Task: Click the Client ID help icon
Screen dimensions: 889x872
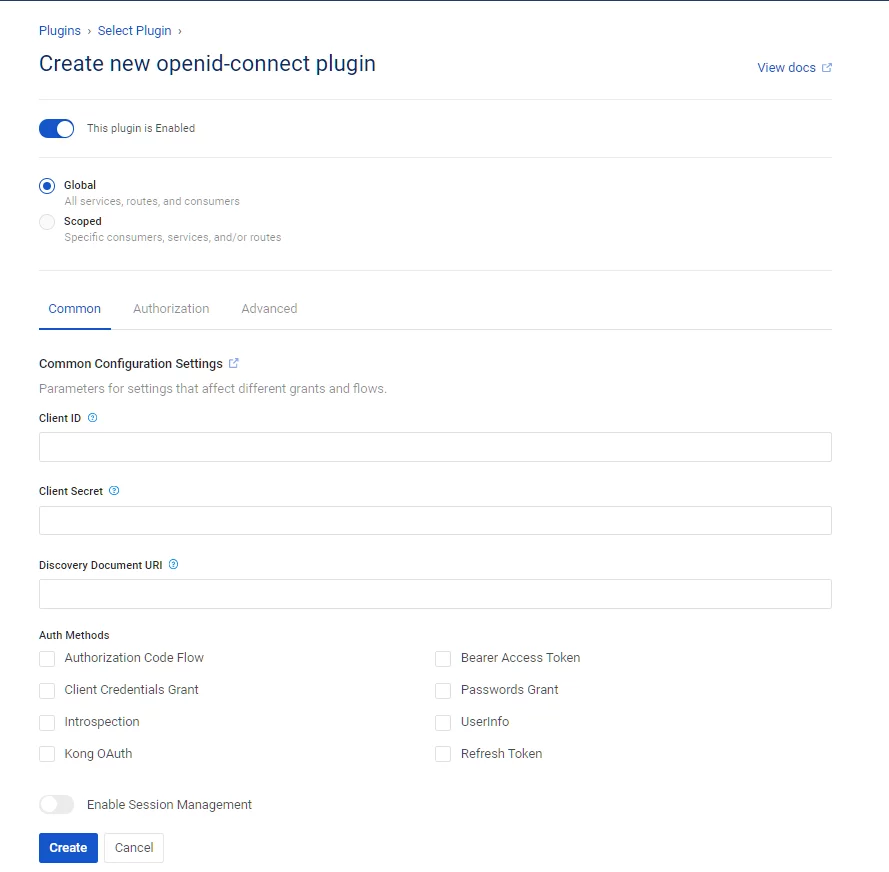Action: [x=92, y=418]
